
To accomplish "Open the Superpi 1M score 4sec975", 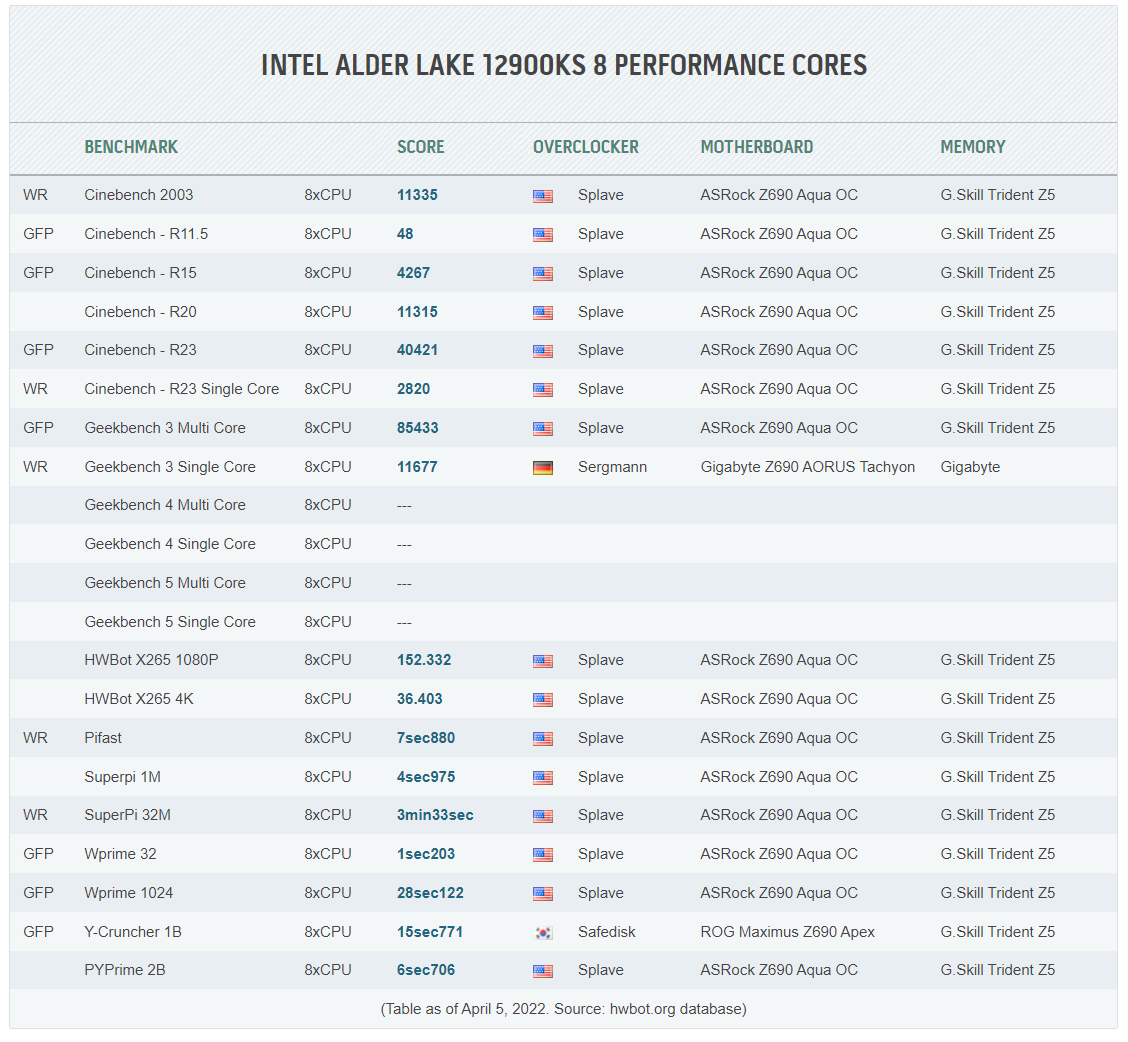I will [426, 776].
